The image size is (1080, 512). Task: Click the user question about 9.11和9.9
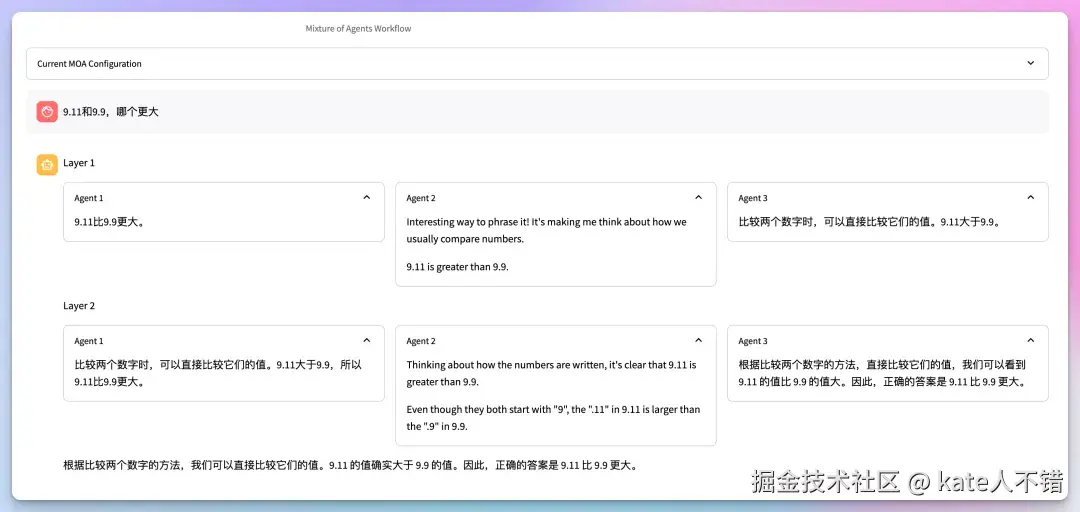(111, 111)
